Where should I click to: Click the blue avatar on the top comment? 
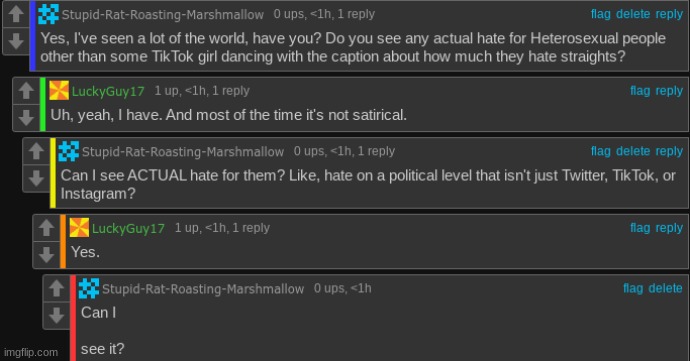point(48,14)
